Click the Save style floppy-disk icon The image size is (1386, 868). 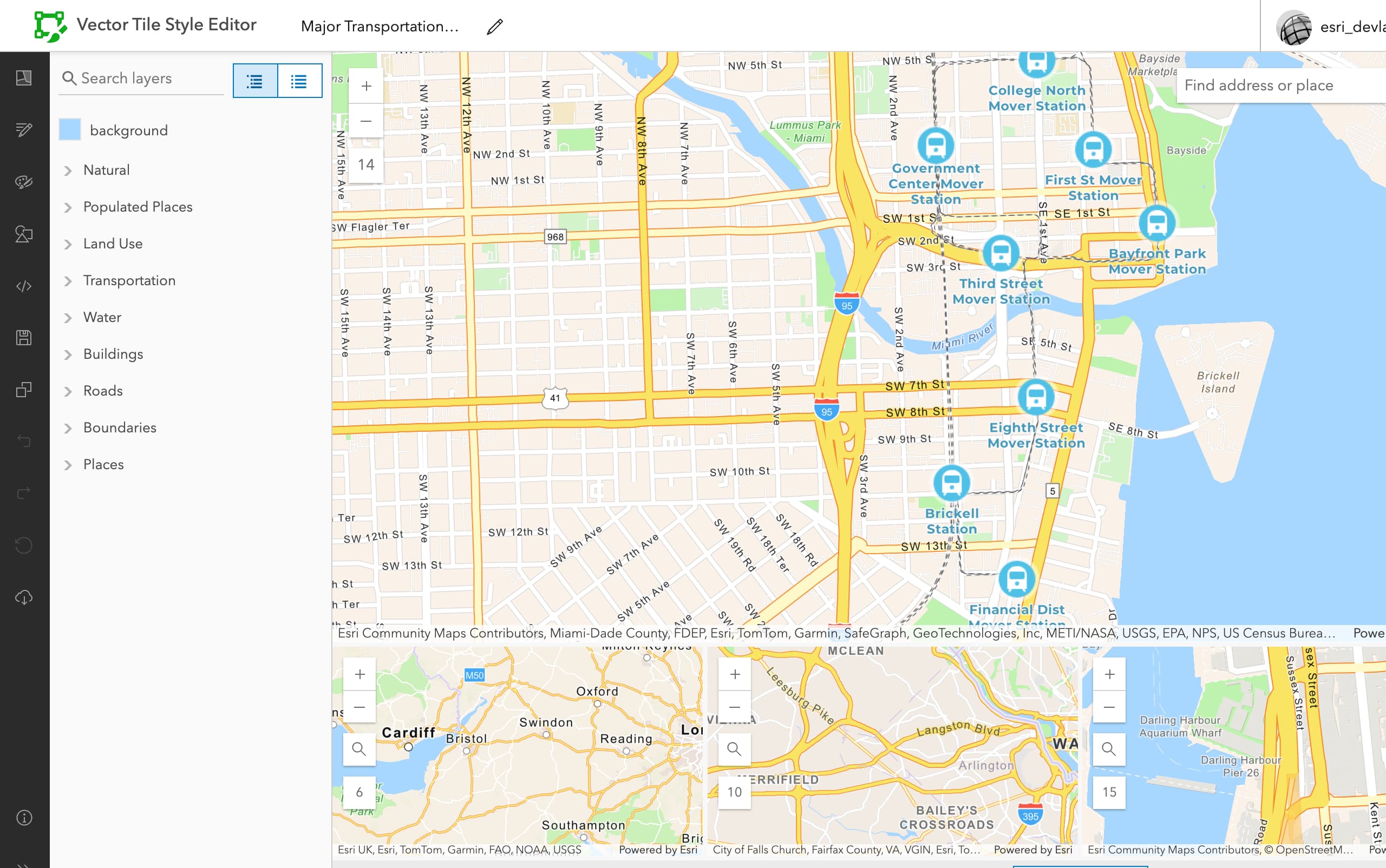[23, 338]
